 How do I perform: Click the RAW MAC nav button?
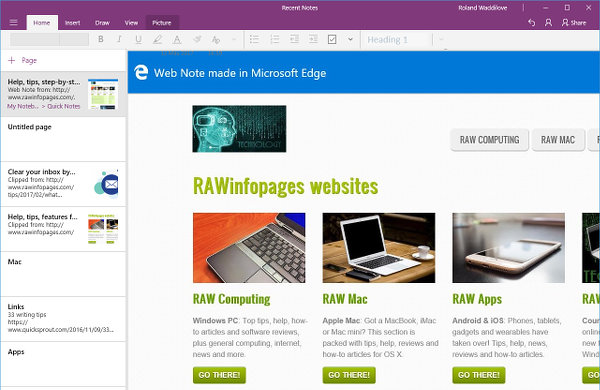pos(558,140)
